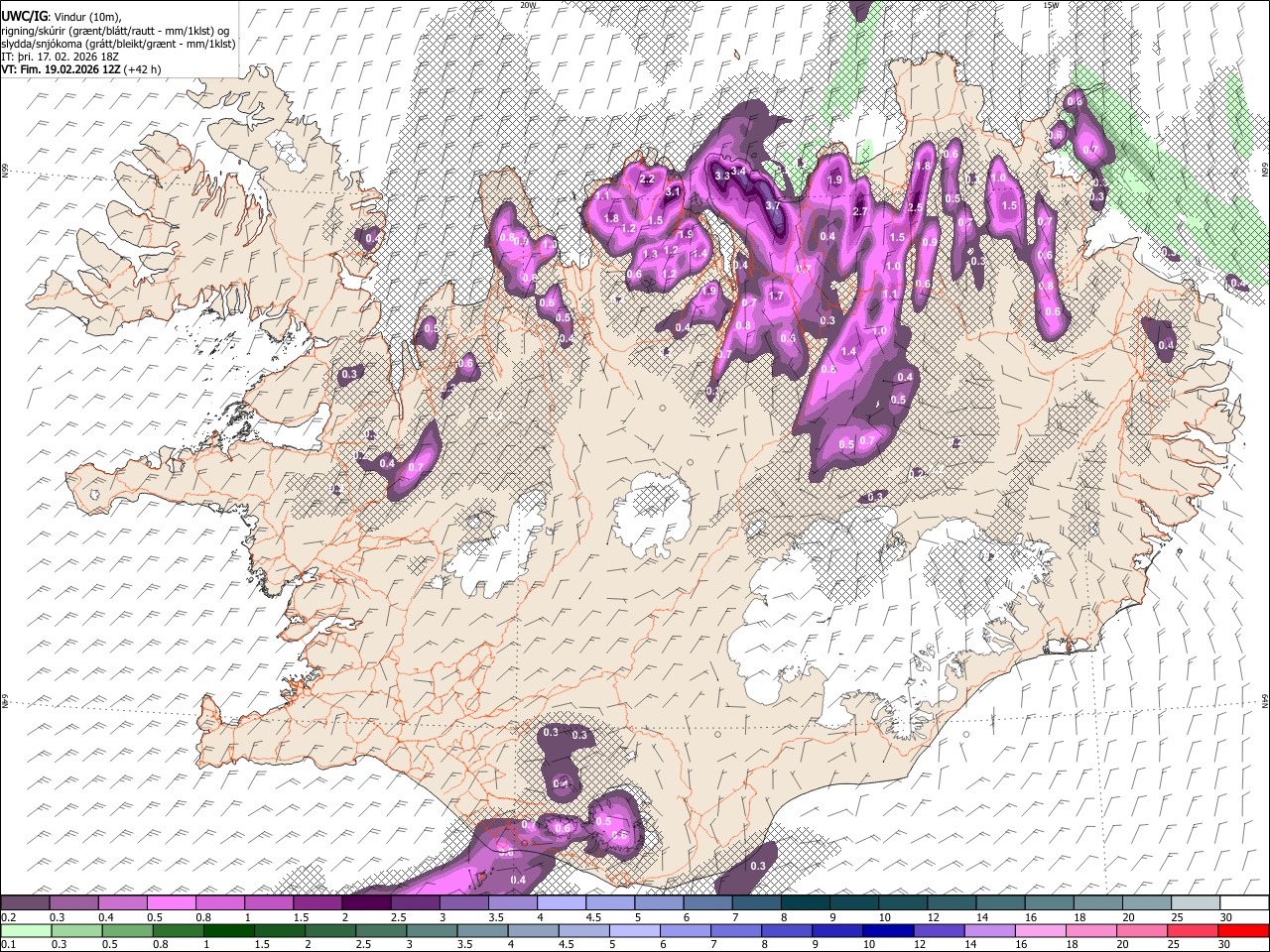Click the bright pink 0.5–0.8 upper legend swatch

(171, 903)
